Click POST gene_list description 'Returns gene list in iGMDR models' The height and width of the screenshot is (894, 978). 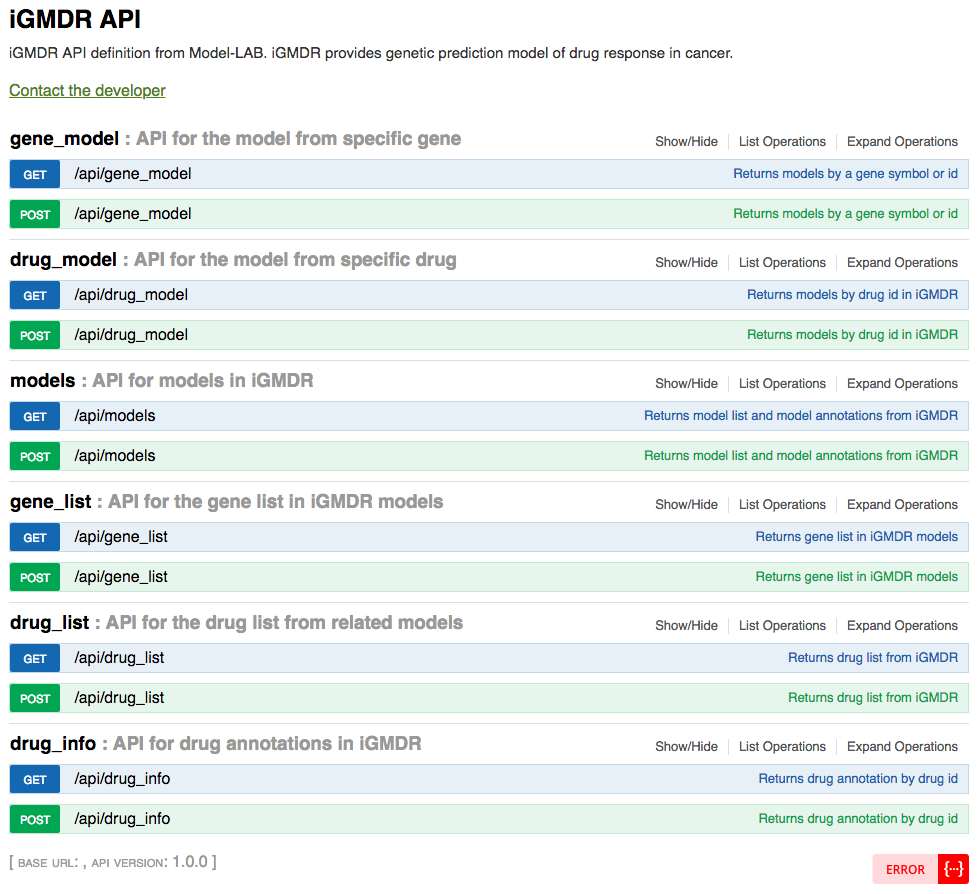coord(856,577)
